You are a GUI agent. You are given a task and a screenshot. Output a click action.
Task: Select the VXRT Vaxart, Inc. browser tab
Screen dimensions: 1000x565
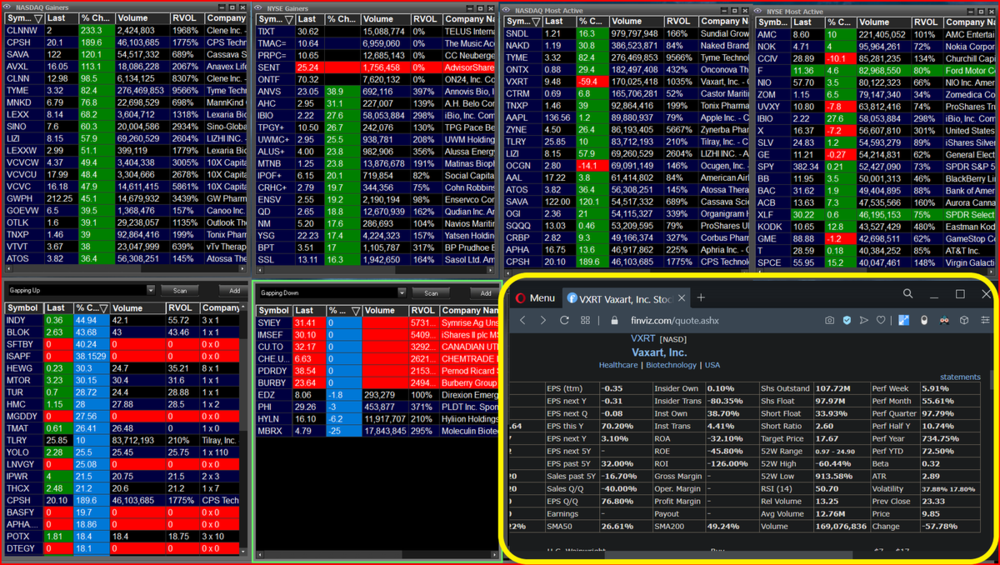(626, 298)
